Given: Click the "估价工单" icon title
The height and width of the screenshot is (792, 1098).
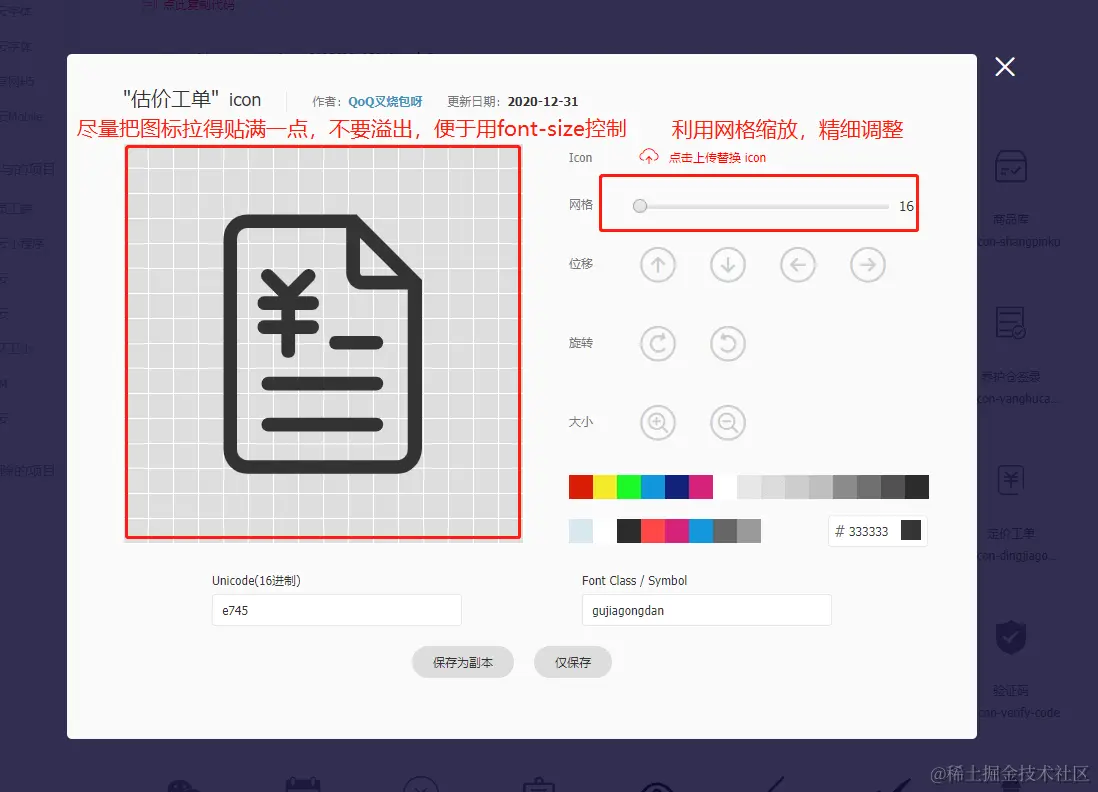Looking at the screenshot, I should coord(192,99).
